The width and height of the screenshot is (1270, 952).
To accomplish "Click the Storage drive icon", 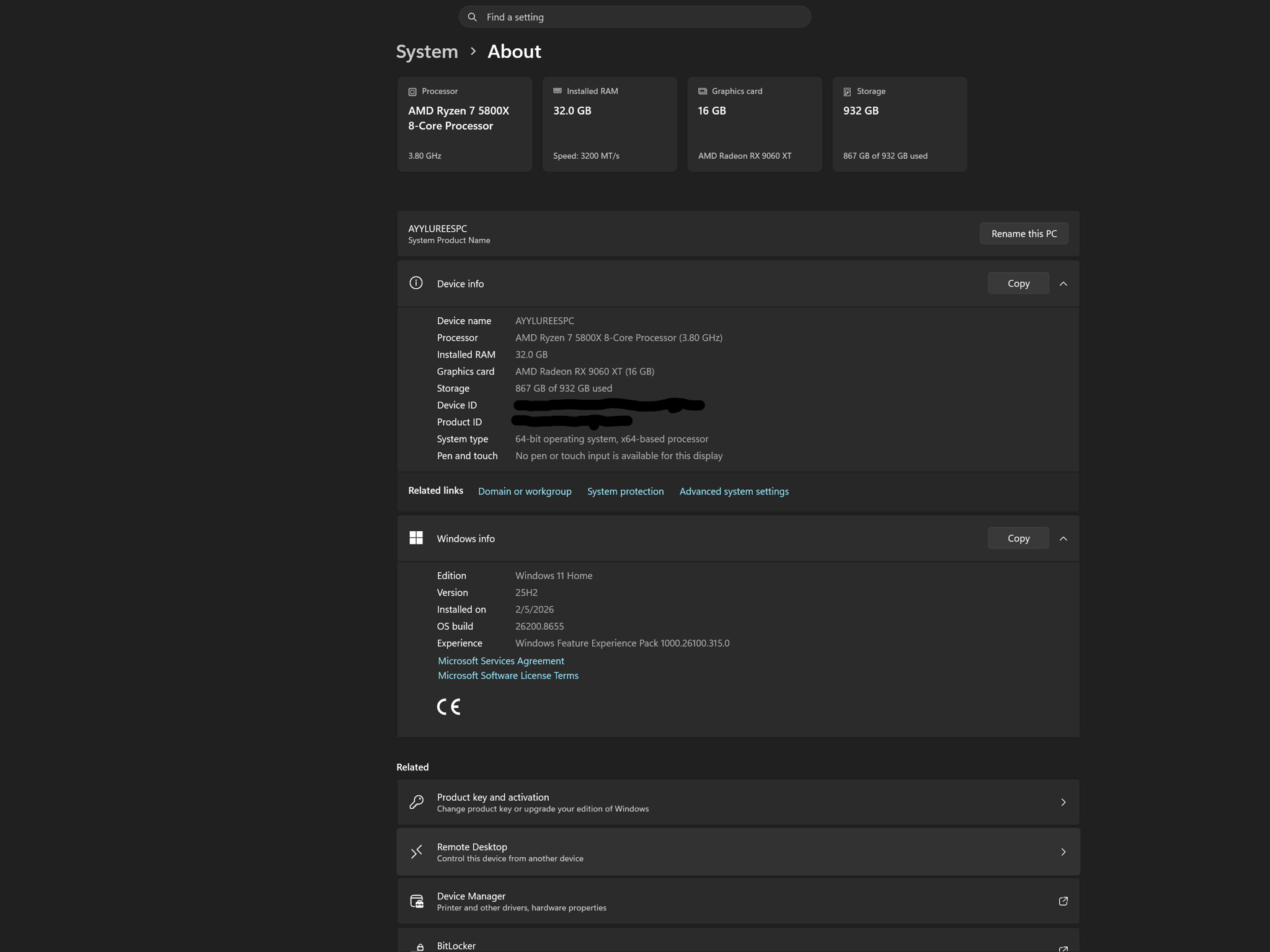I will pos(847,92).
